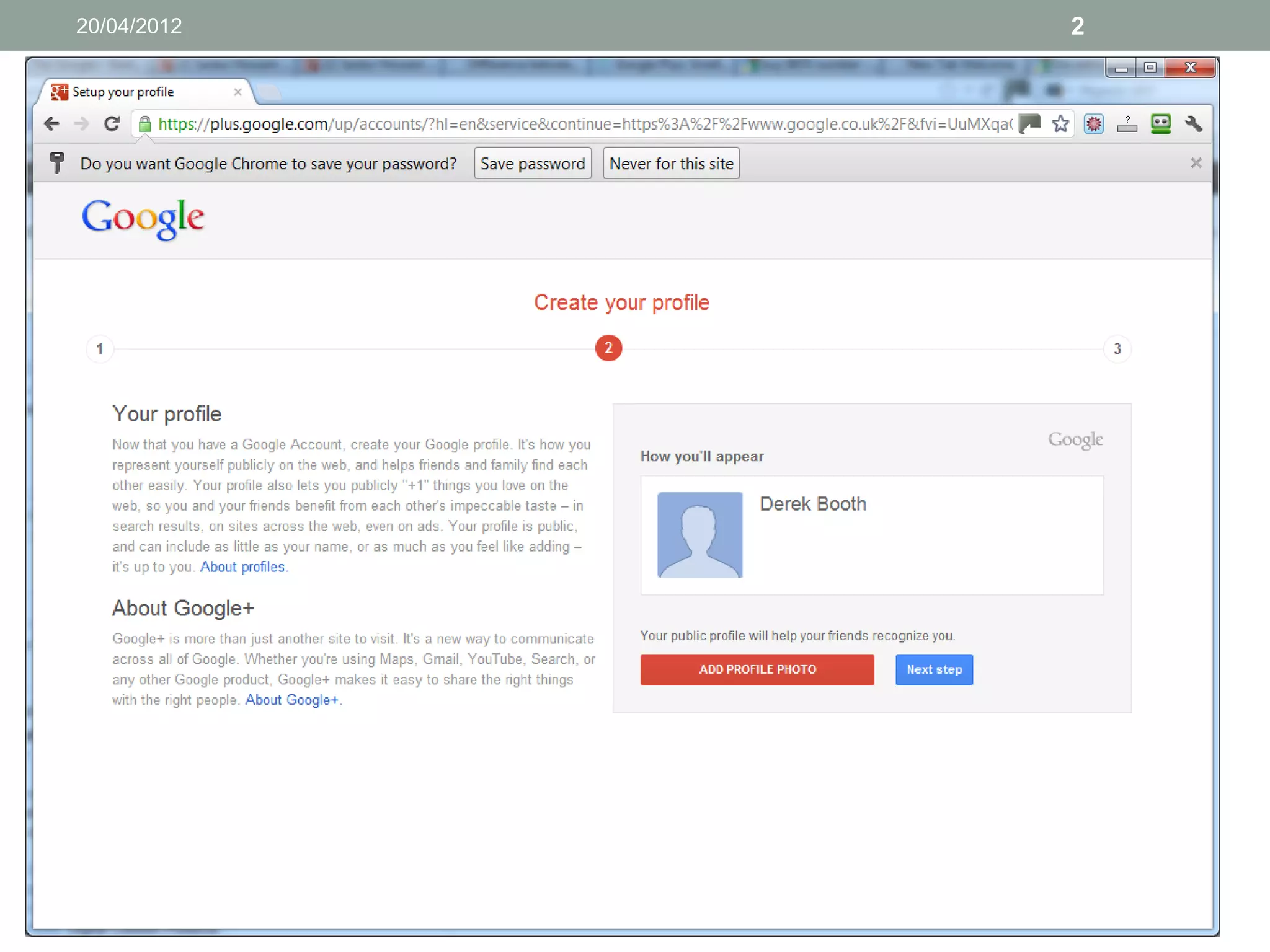Click the gray arrow icon in address bar
The height and width of the screenshot is (952, 1270).
coord(1029,124)
